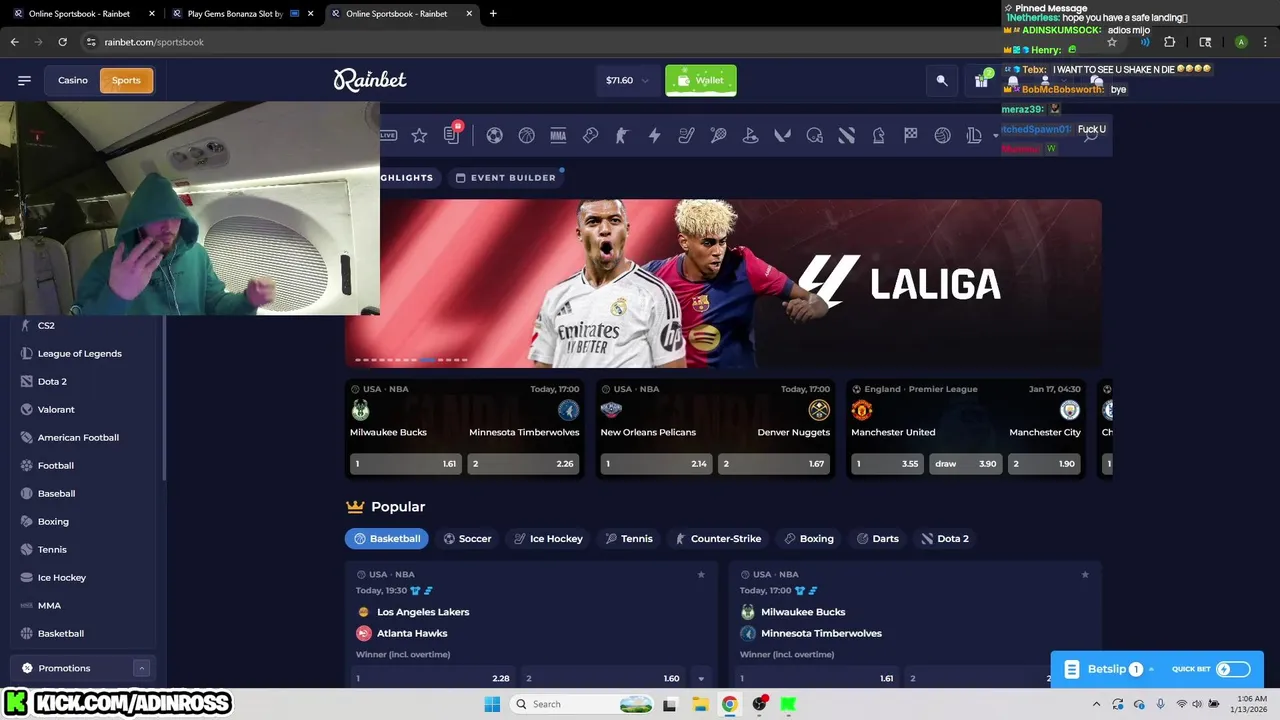Select the Dota 2 popular filter
This screenshot has height=720, width=1280.
pyautogui.click(x=945, y=538)
